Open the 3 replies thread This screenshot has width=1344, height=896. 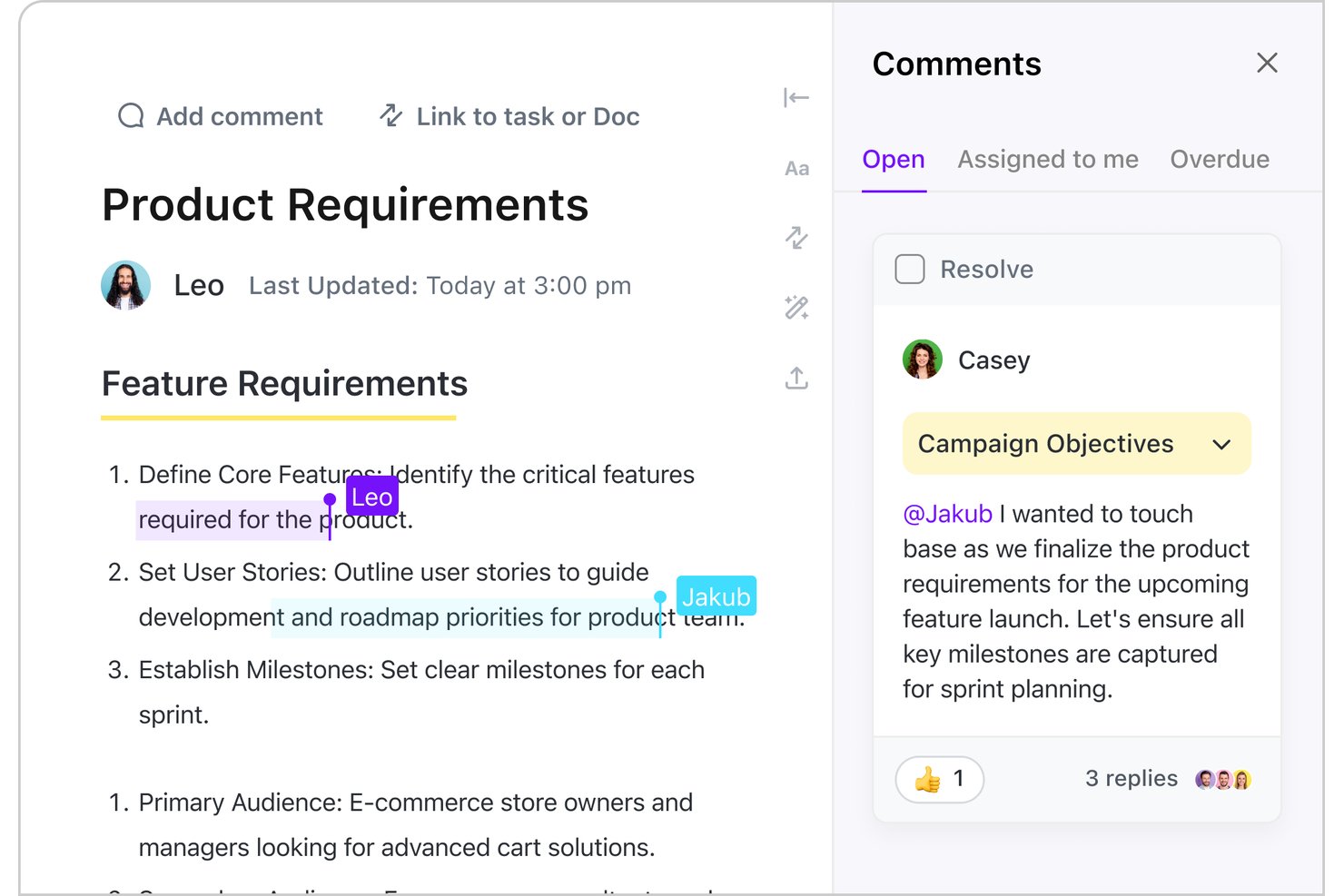coord(1132,779)
